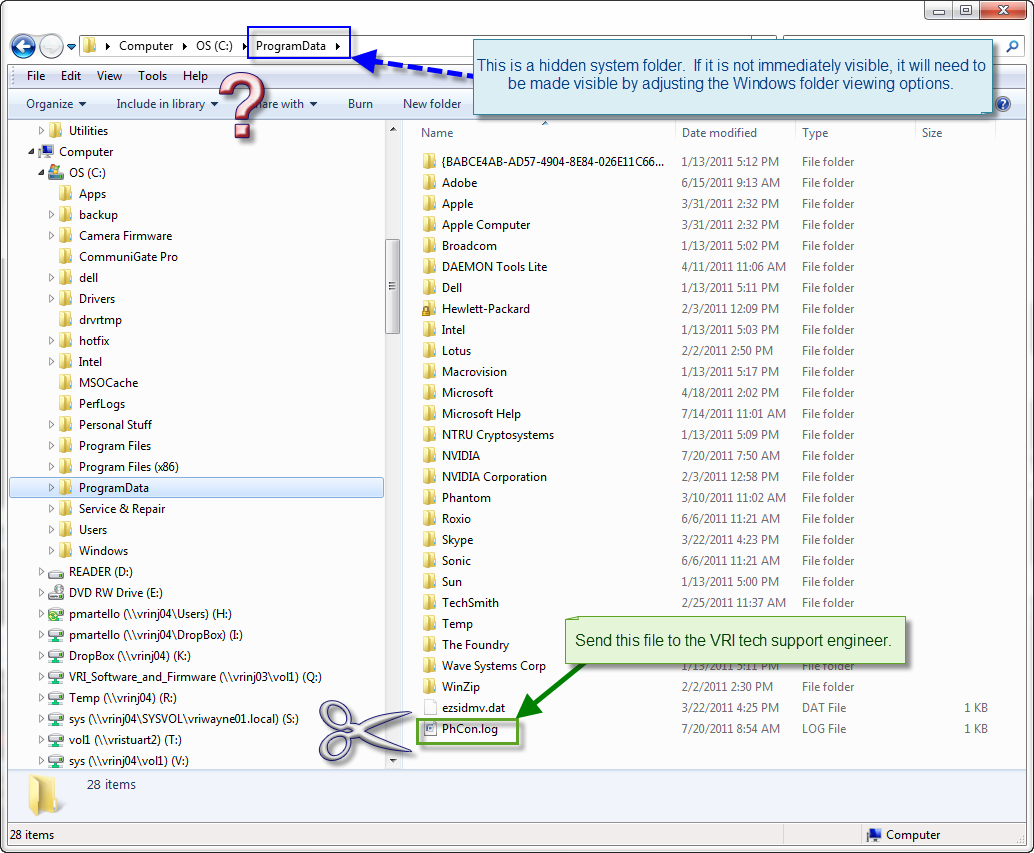Click the back navigation arrow
This screenshot has height=853, width=1034.
click(22, 46)
